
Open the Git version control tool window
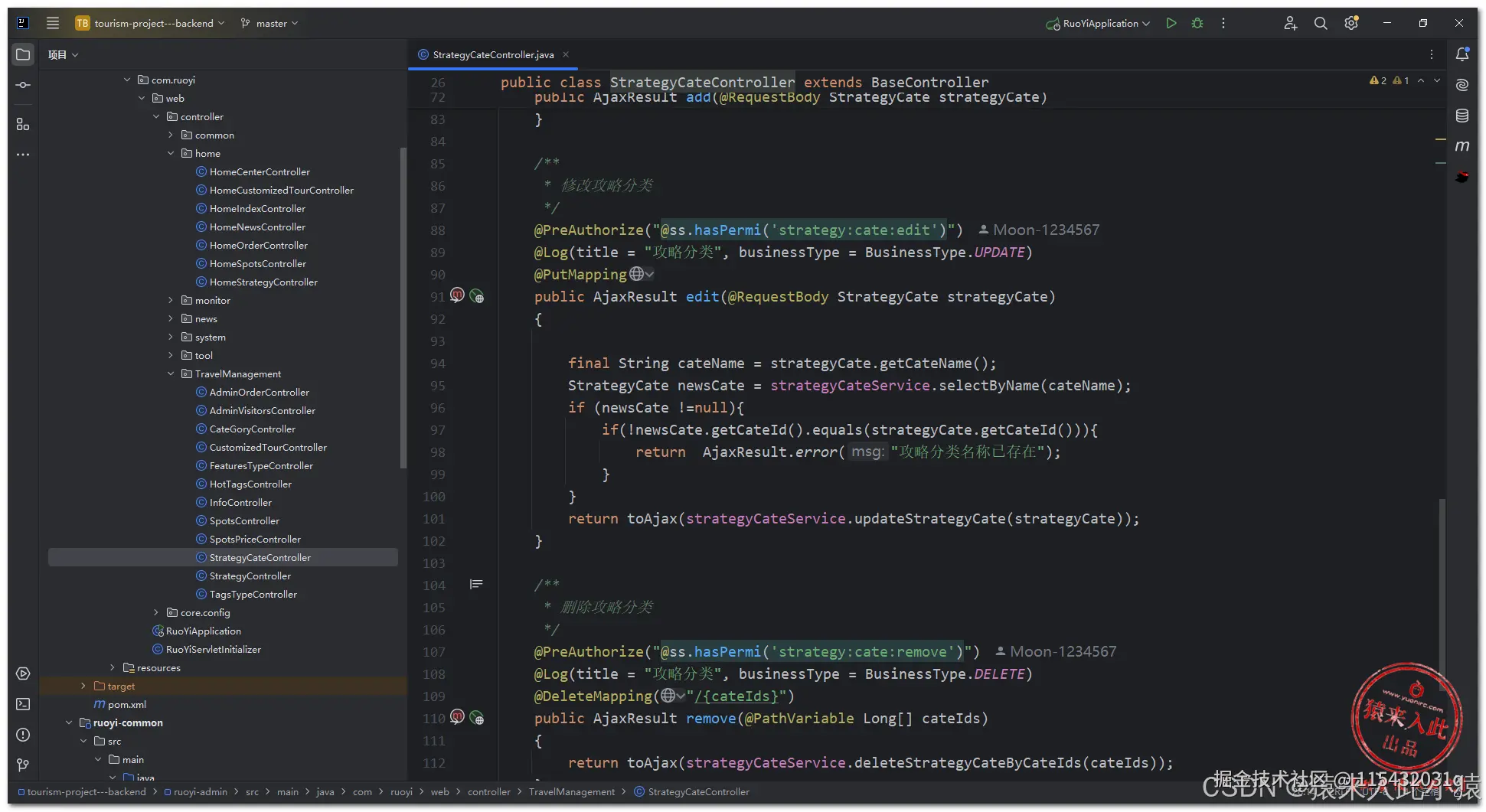[x=23, y=765]
